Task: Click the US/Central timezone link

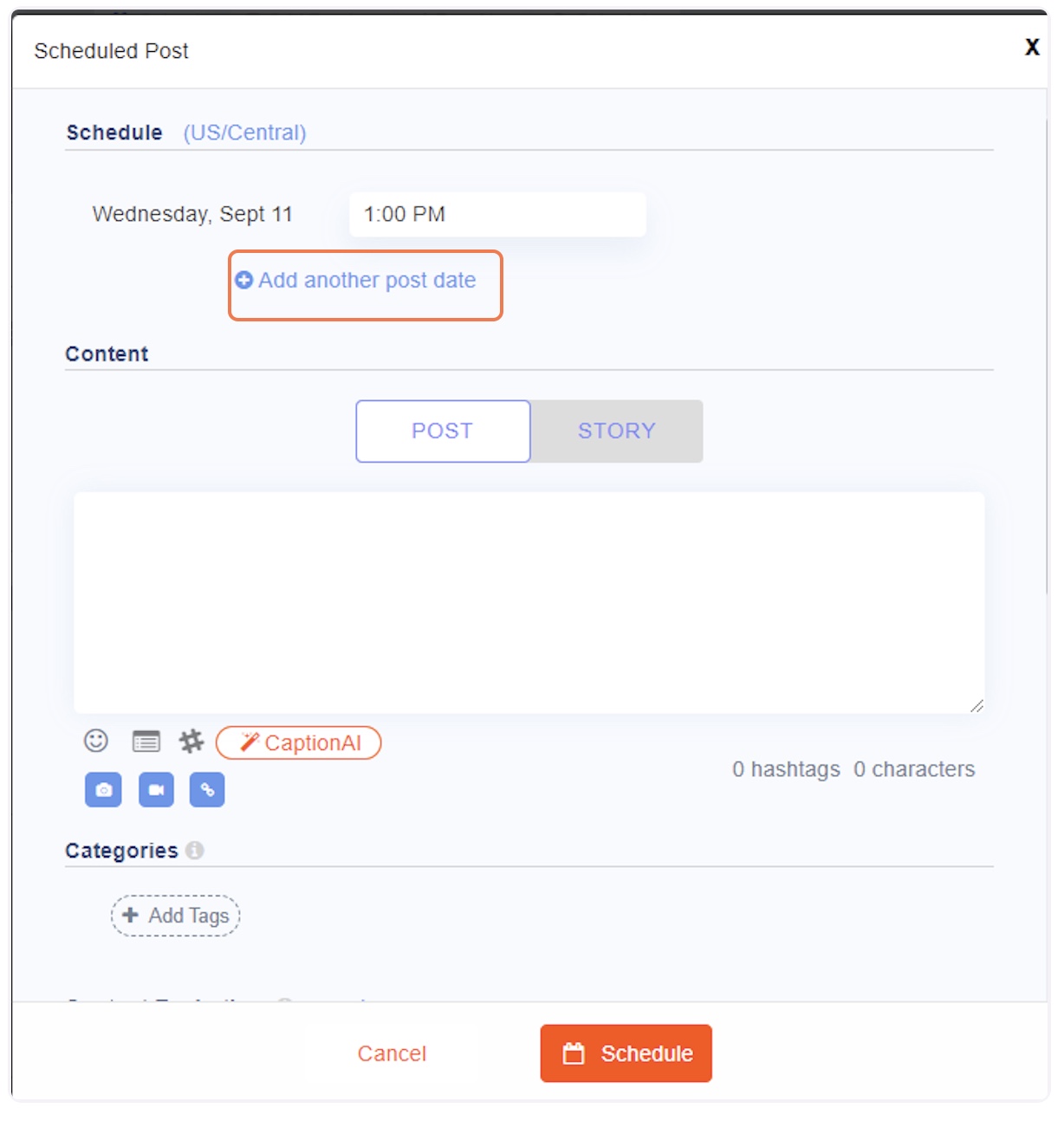Action: pos(245,133)
